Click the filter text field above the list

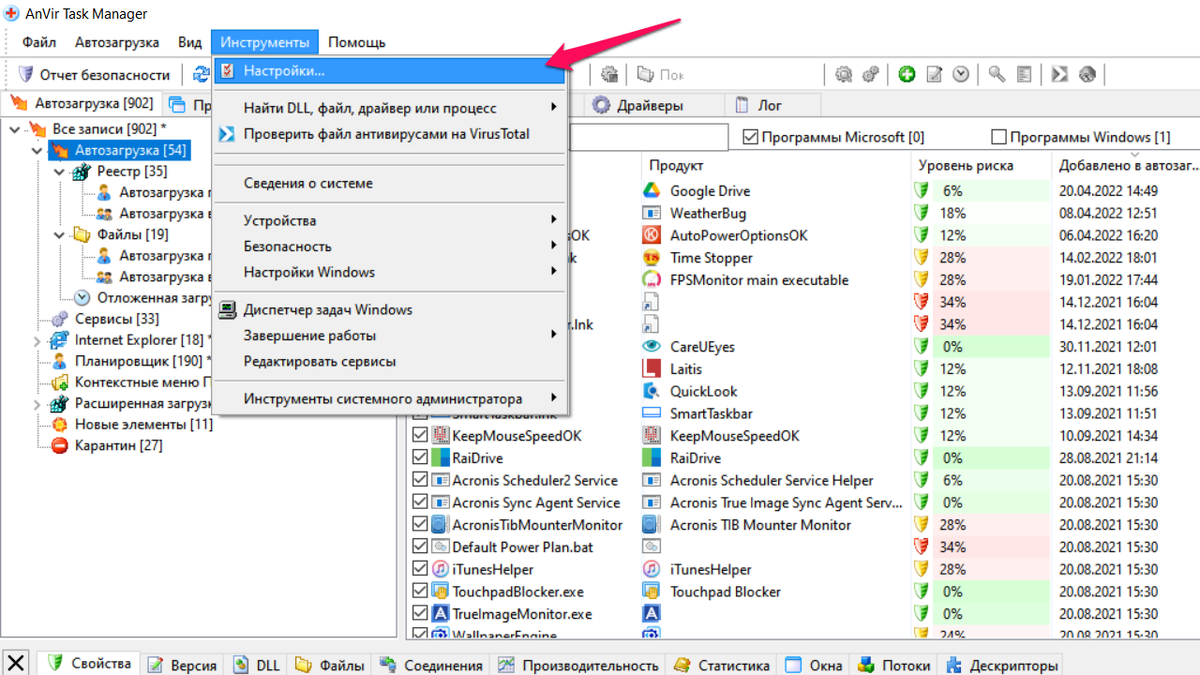coord(648,137)
